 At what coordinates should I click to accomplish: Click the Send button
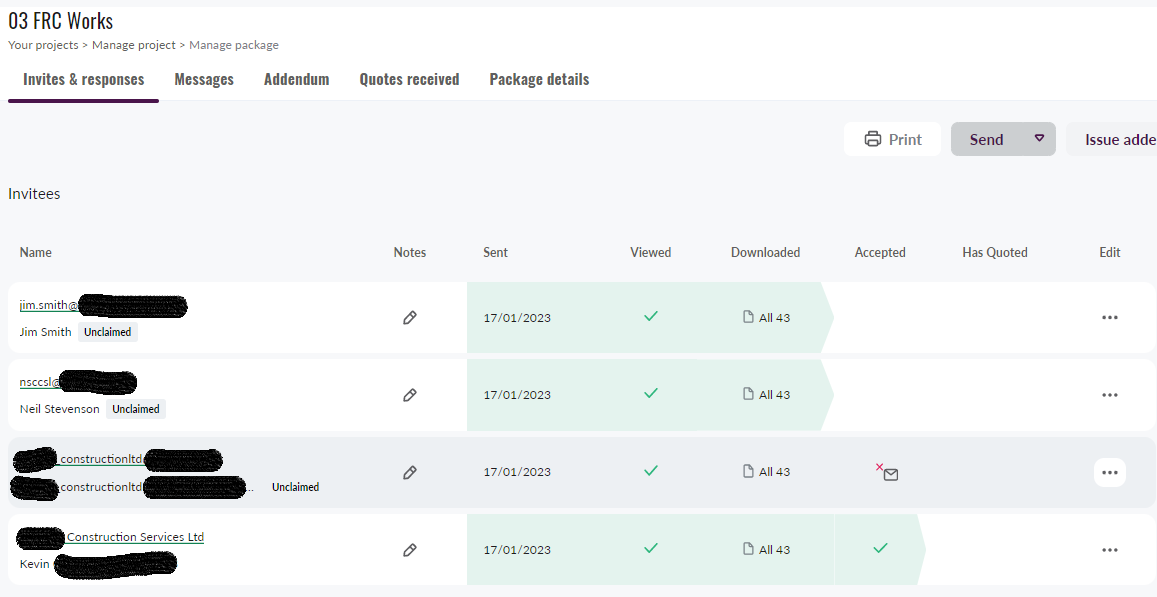coord(986,139)
